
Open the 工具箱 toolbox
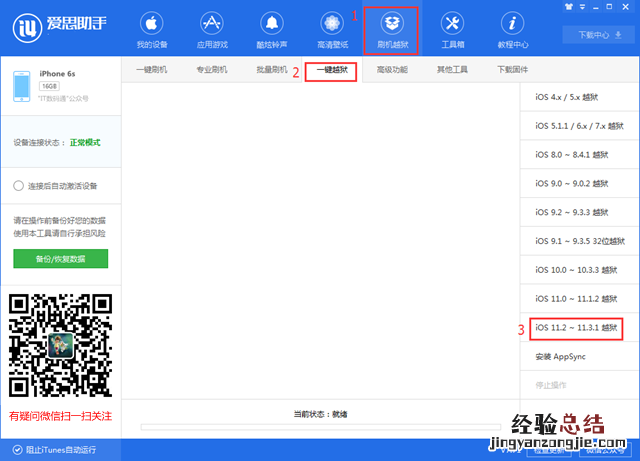tap(452, 30)
